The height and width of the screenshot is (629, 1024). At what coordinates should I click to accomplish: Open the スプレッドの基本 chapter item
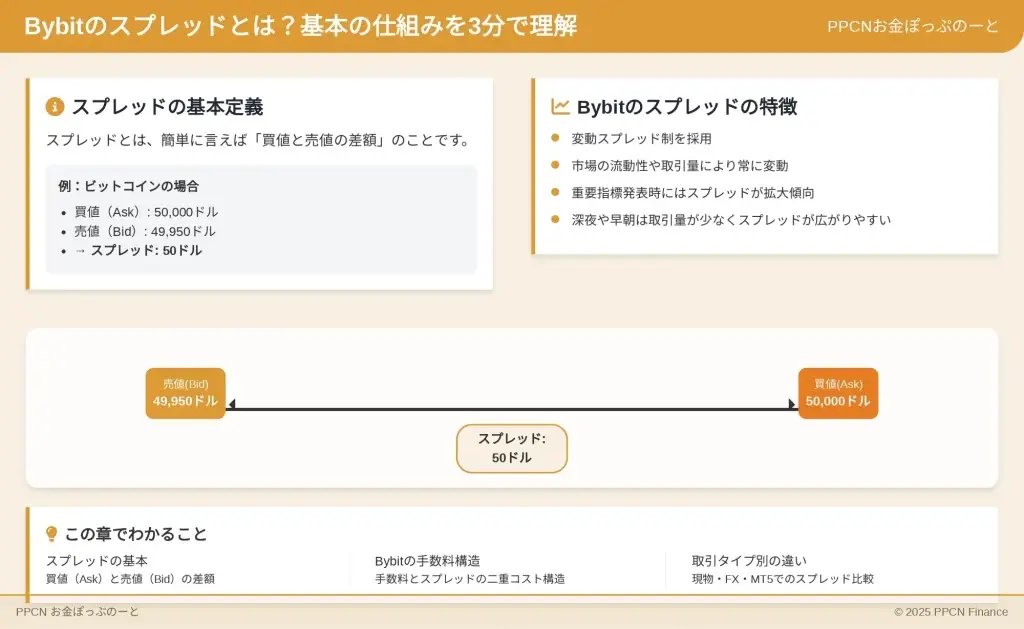97,561
